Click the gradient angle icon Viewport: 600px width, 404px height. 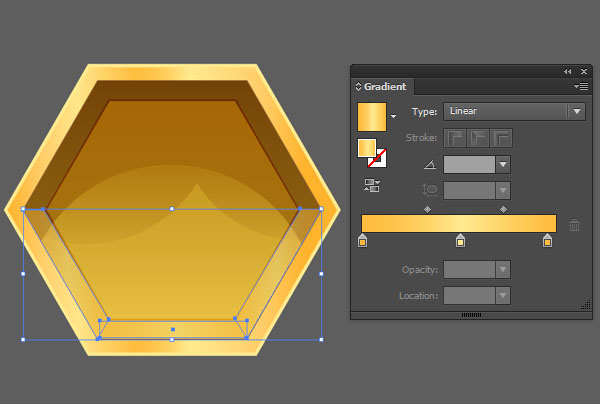coord(430,165)
